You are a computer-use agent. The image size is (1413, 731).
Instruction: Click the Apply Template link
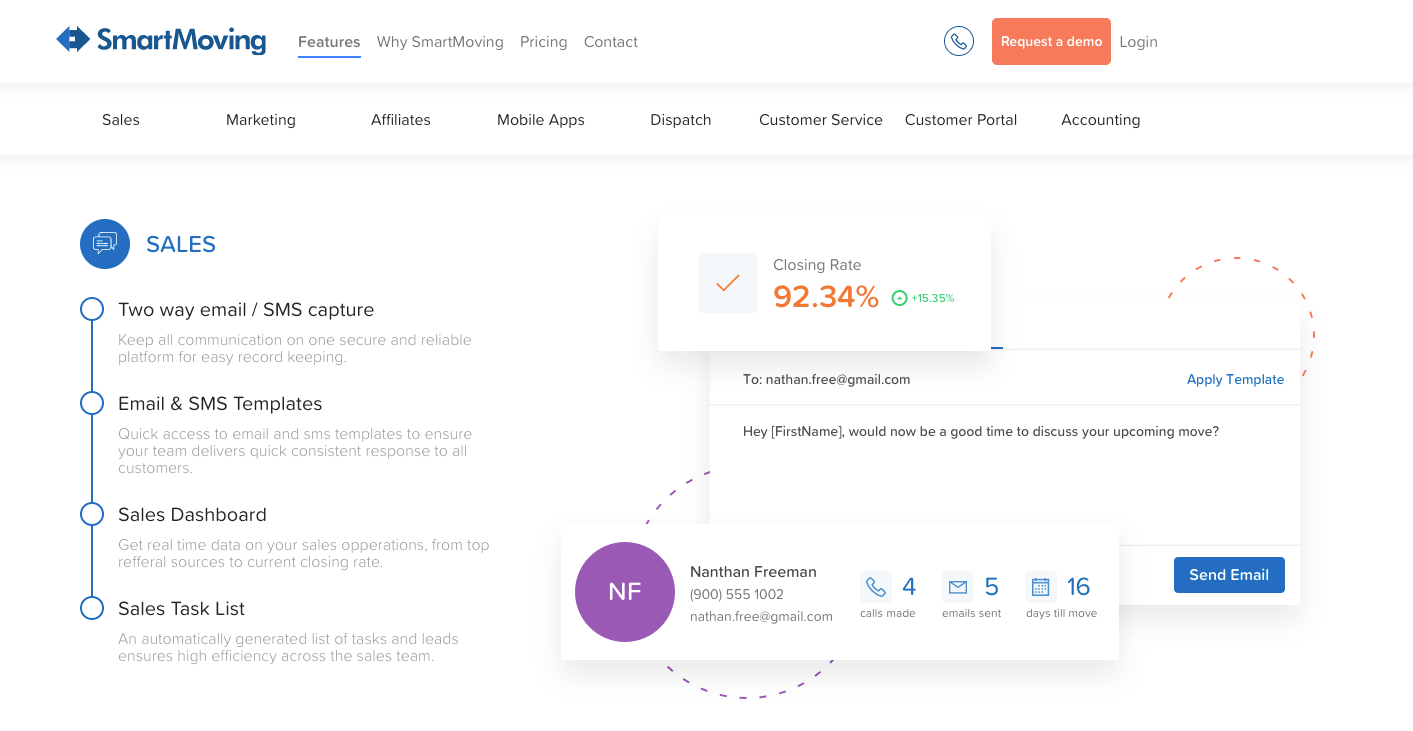pos(1235,379)
